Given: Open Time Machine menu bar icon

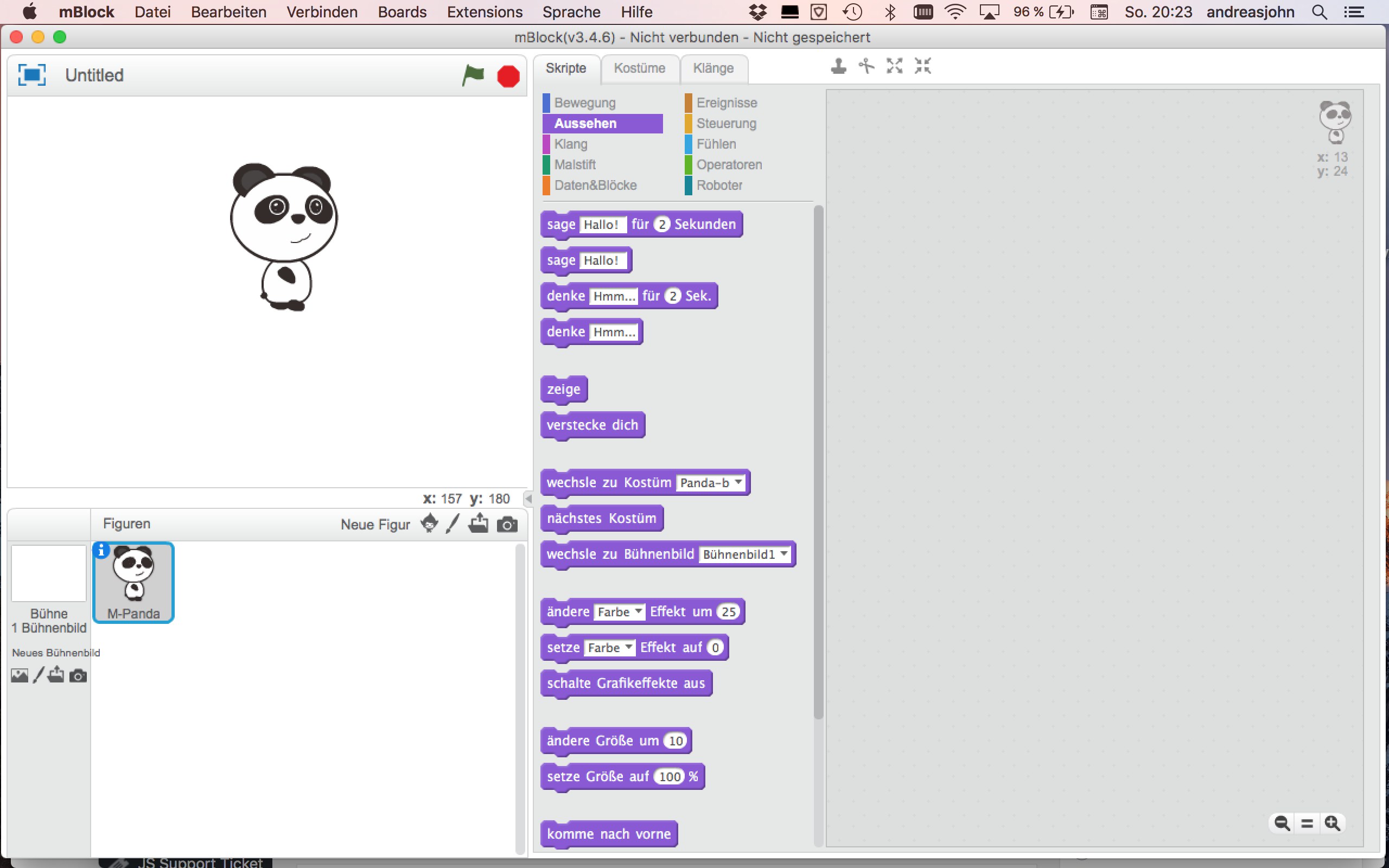Looking at the screenshot, I should coord(852,12).
